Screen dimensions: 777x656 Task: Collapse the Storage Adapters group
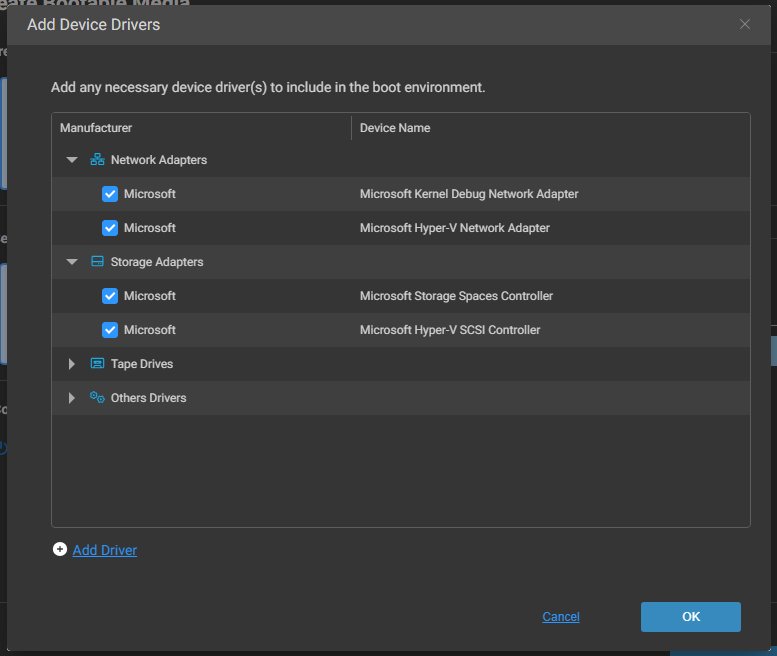(x=72, y=262)
